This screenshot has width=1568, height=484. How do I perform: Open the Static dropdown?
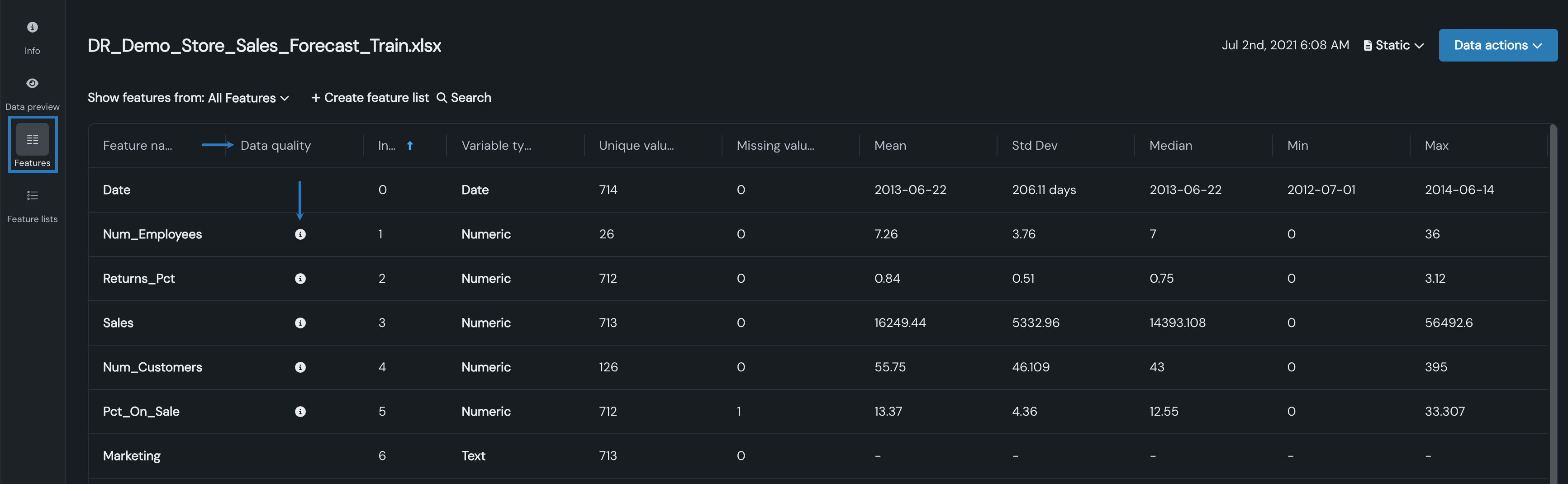point(1393,45)
